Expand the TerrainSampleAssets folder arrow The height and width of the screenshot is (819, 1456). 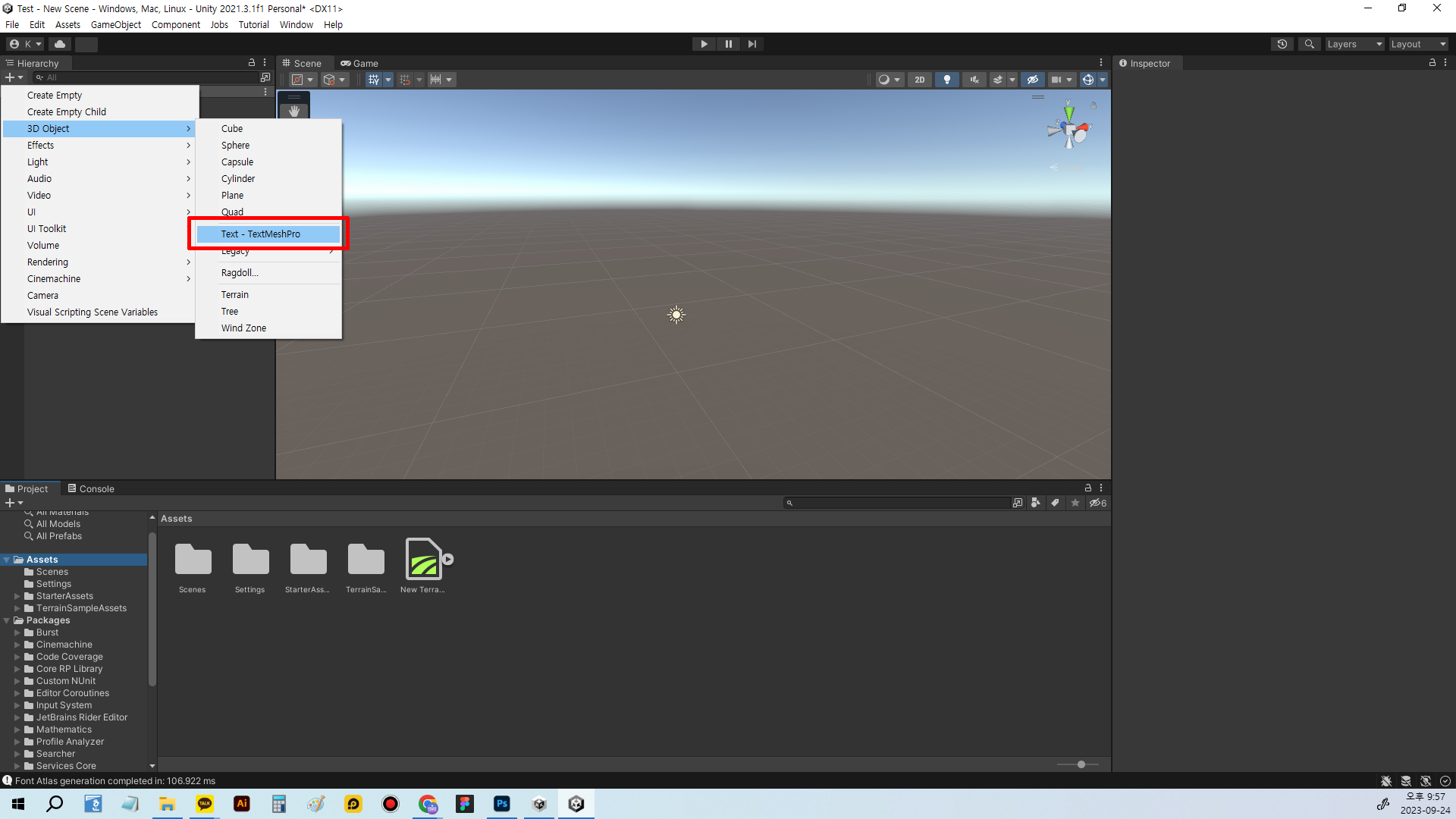pos(17,608)
